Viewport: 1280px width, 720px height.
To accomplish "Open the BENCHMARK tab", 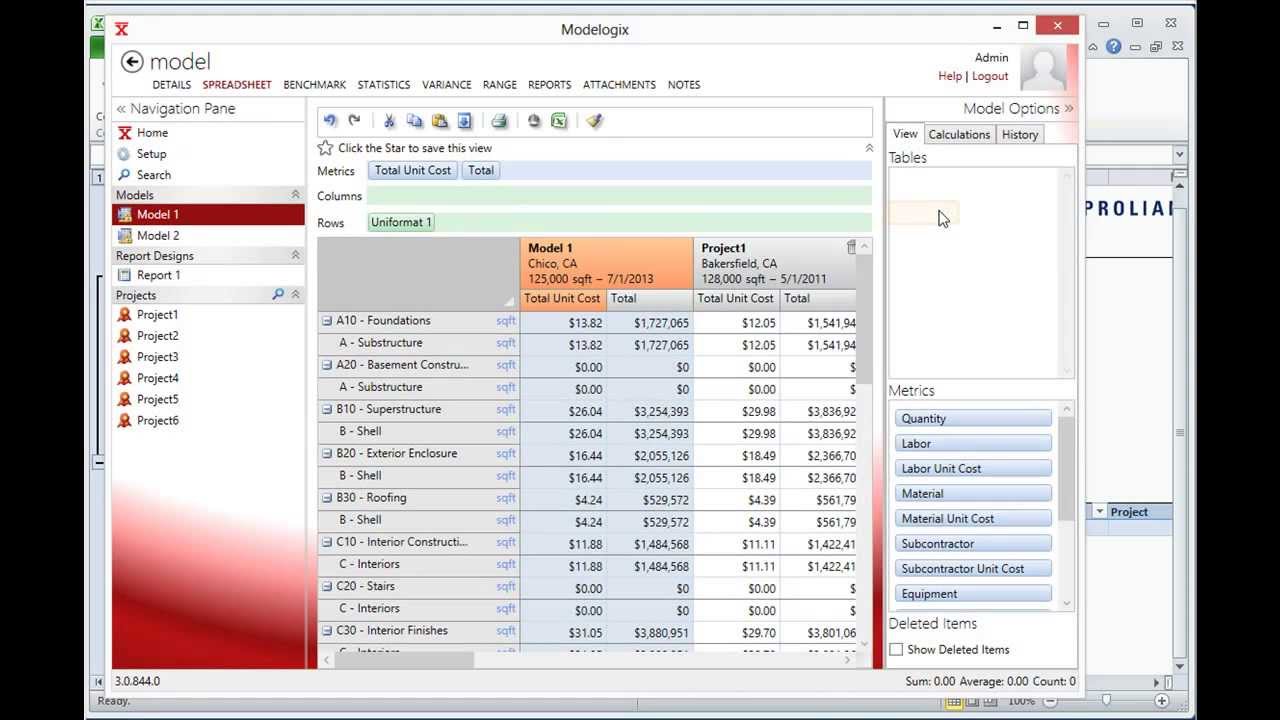I will [x=314, y=85].
